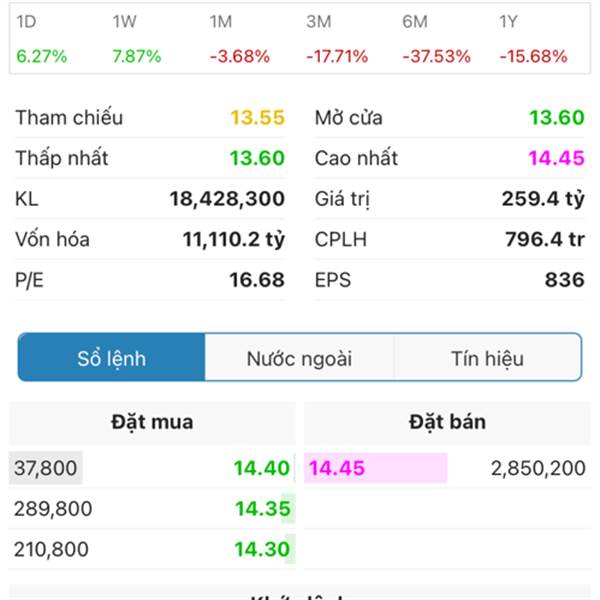Choose the 3M performance period

(336, 40)
